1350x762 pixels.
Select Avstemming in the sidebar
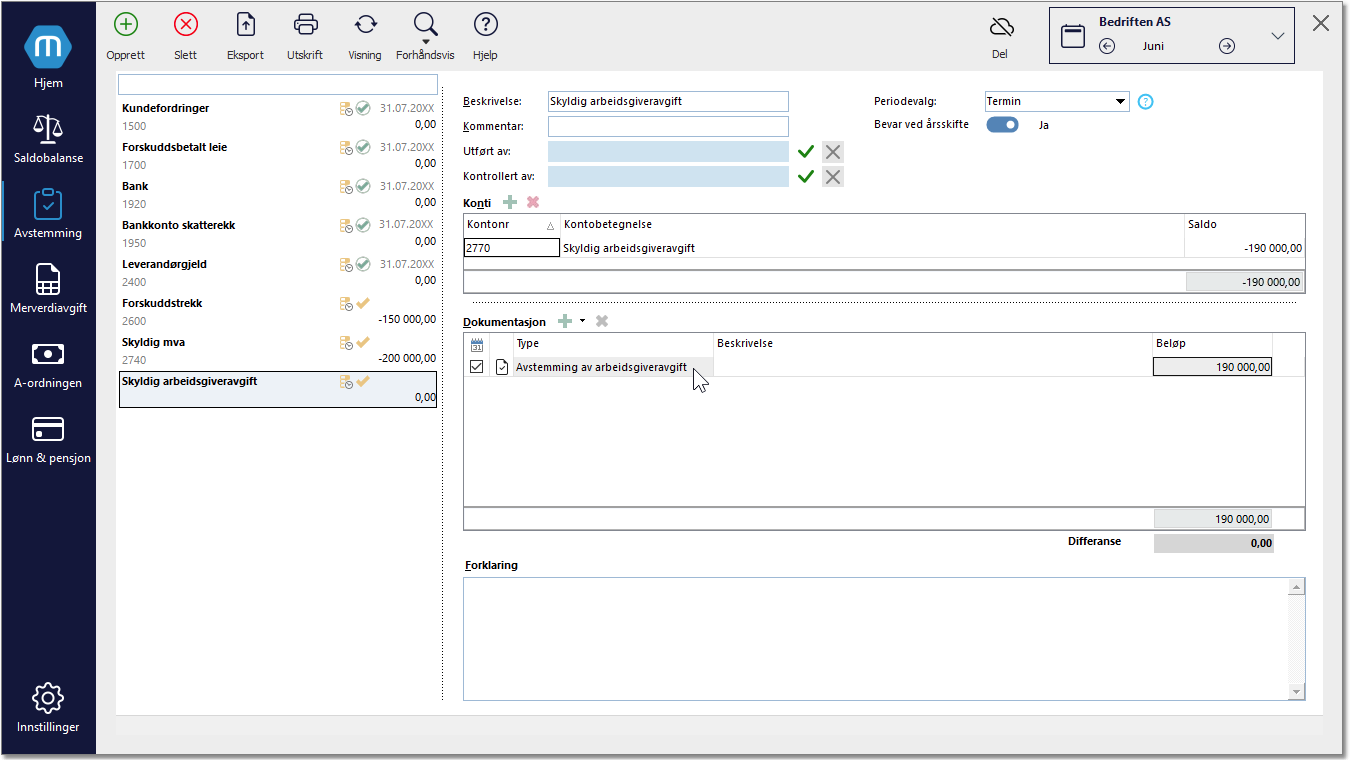pyautogui.click(x=48, y=213)
